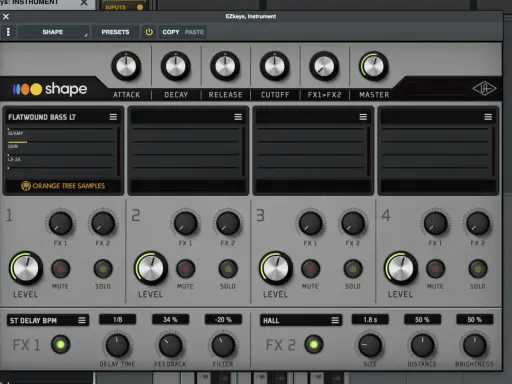Click the Orange Tree Samples logo
This screenshot has height=384, width=512.
63,186
